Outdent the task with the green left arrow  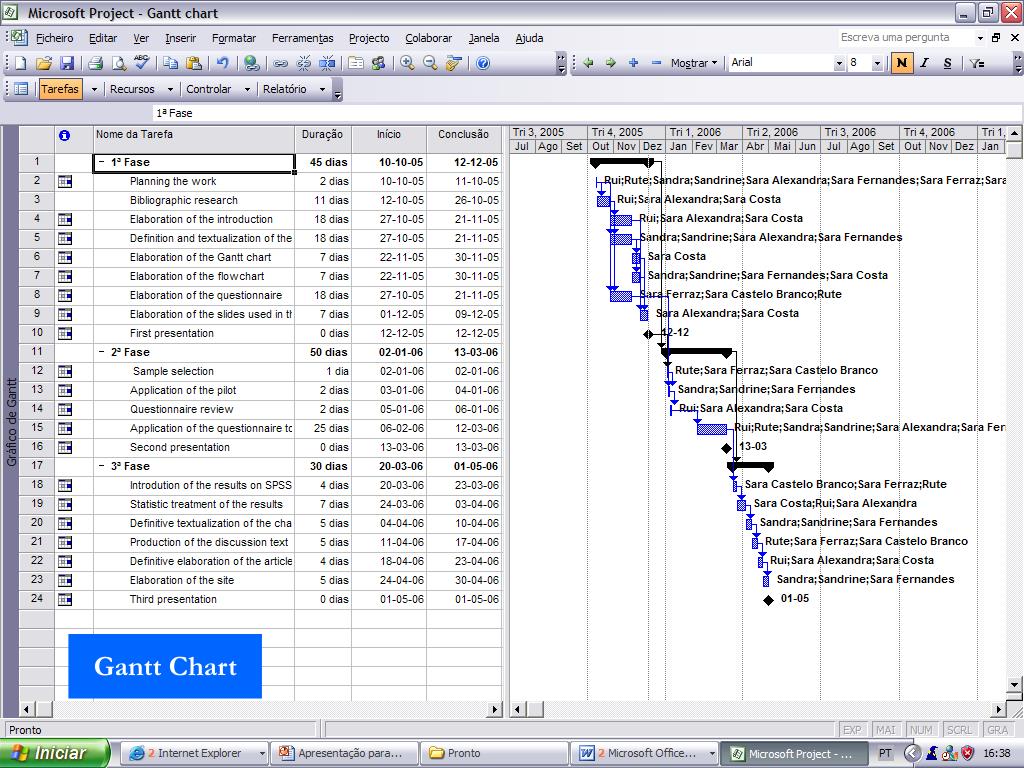[x=588, y=63]
